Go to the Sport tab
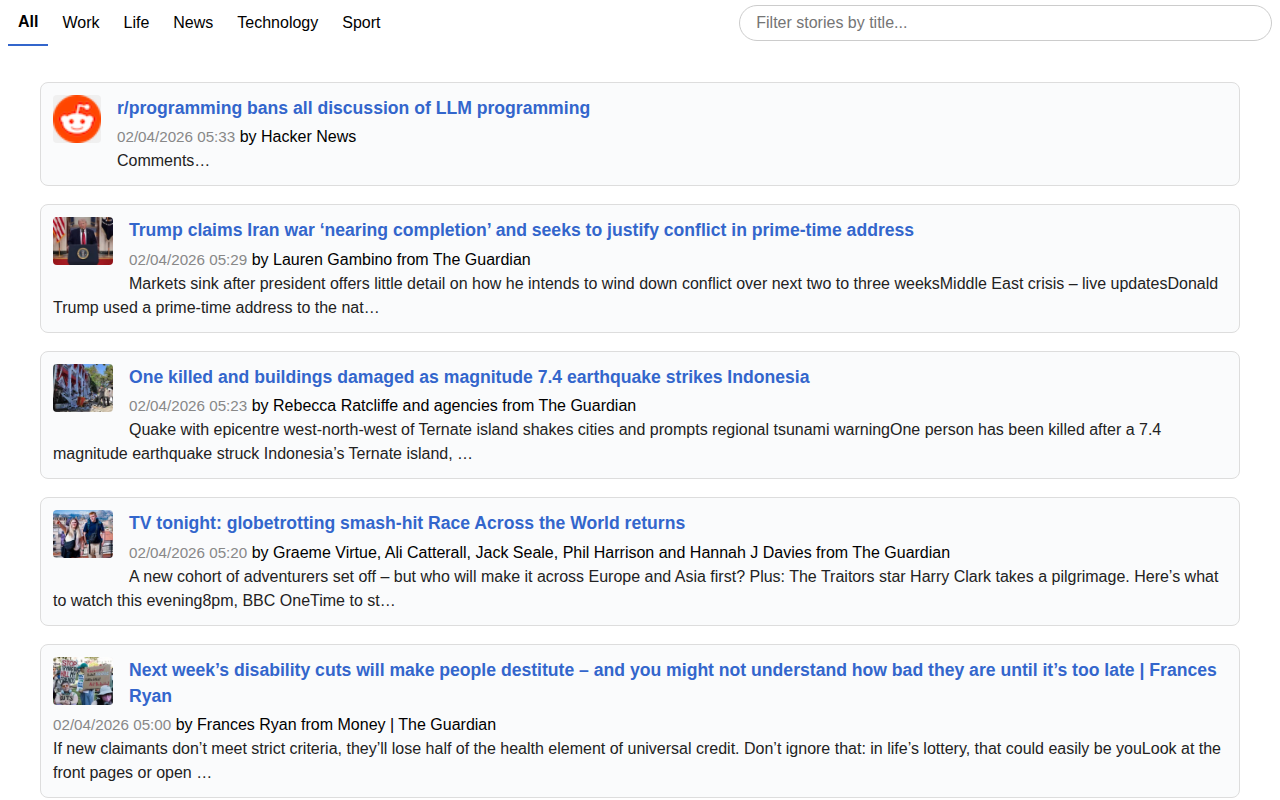This screenshot has height=800, width=1280. [x=361, y=22]
